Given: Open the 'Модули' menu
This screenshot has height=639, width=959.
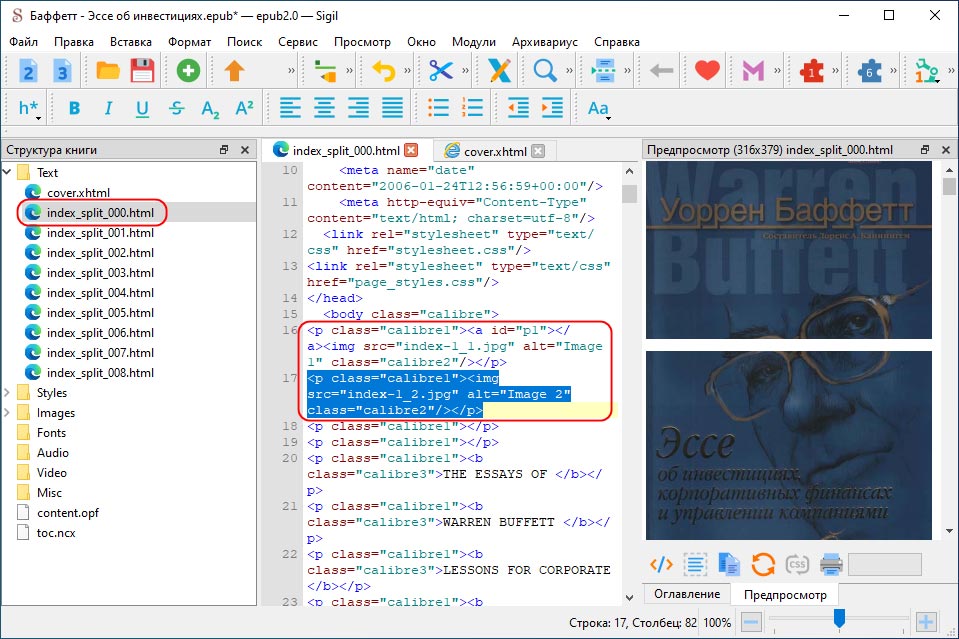Looking at the screenshot, I should point(474,42).
